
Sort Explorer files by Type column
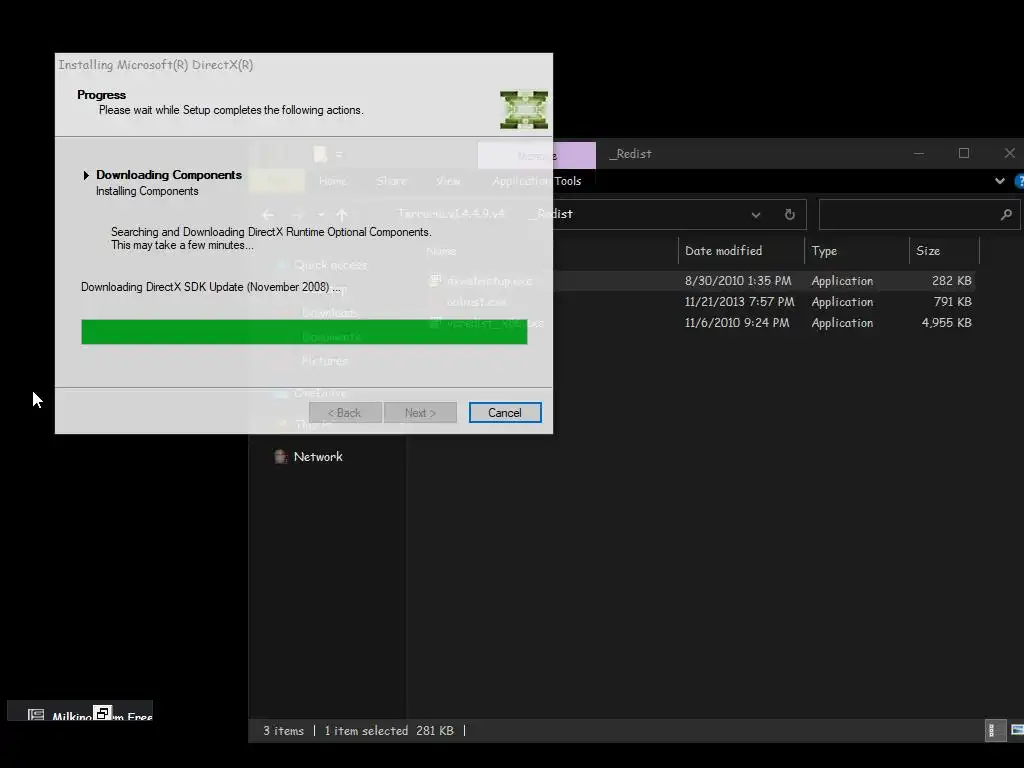(x=857, y=251)
